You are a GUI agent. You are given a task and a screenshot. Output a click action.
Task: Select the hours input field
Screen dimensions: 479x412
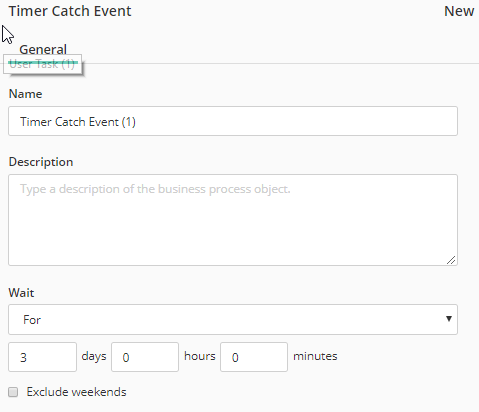point(145,357)
